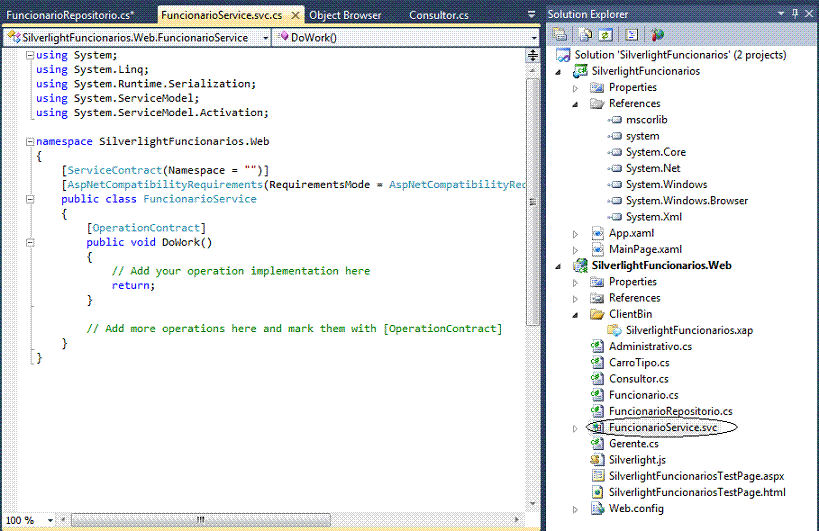The image size is (819, 531).
Task: Open Properties icon in Solution Explorer toolbar
Action: coord(560,34)
